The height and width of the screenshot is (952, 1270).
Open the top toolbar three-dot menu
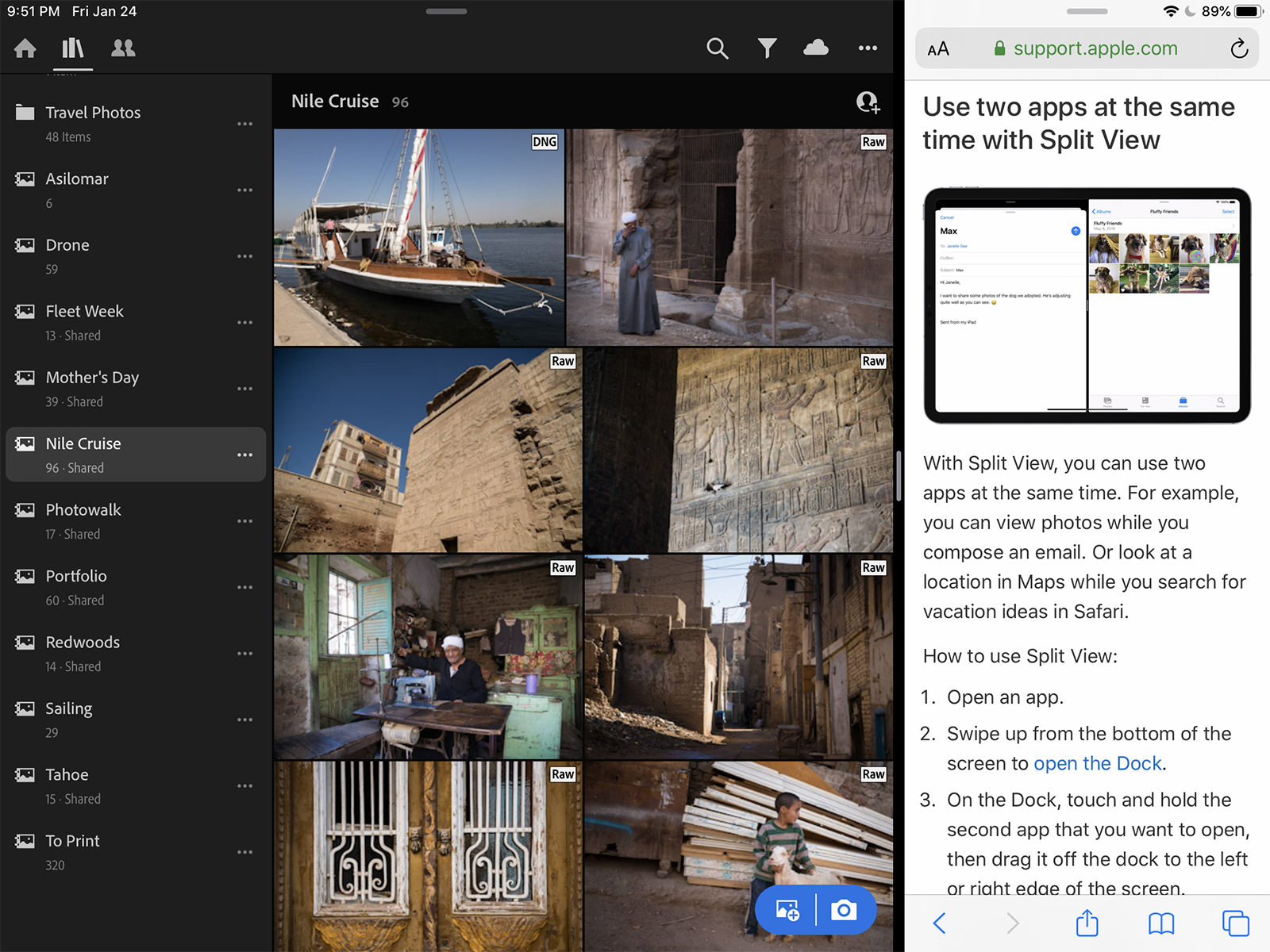(x=868, y=48)
